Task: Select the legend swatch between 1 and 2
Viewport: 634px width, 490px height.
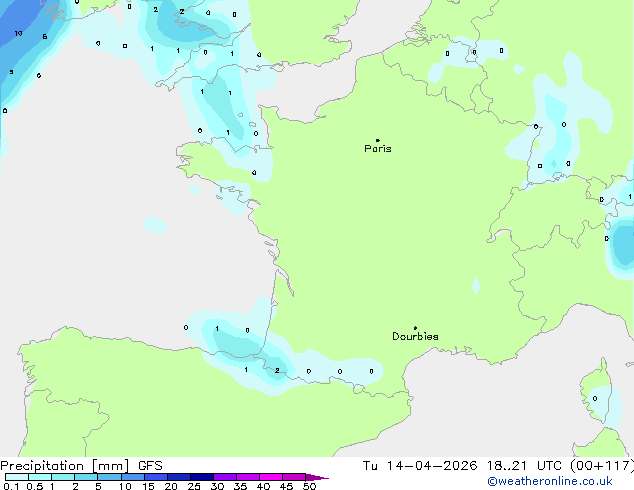Action: (x=63, y=477)
